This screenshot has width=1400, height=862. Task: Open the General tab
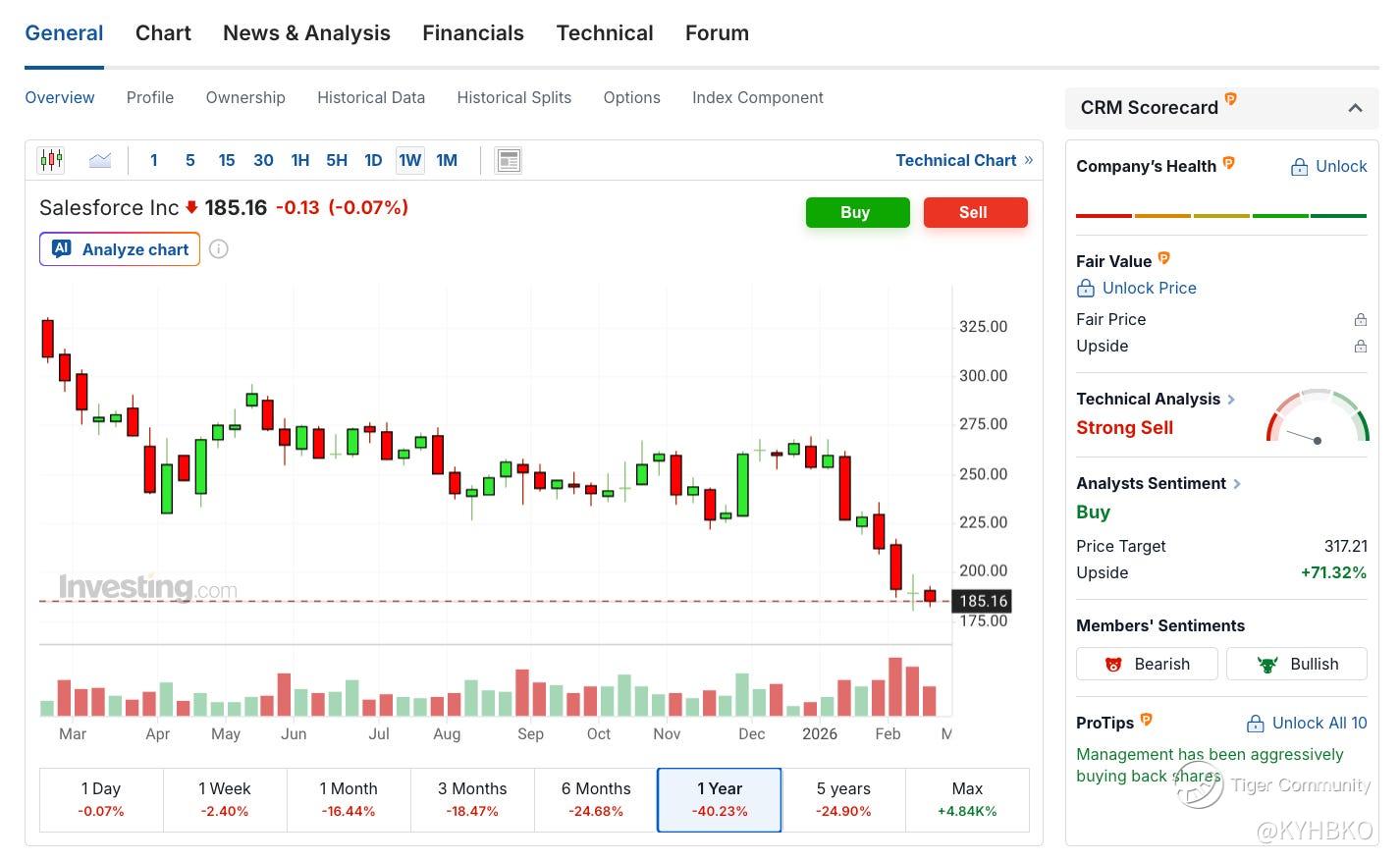pyautogui.click(x=64, y=33)
